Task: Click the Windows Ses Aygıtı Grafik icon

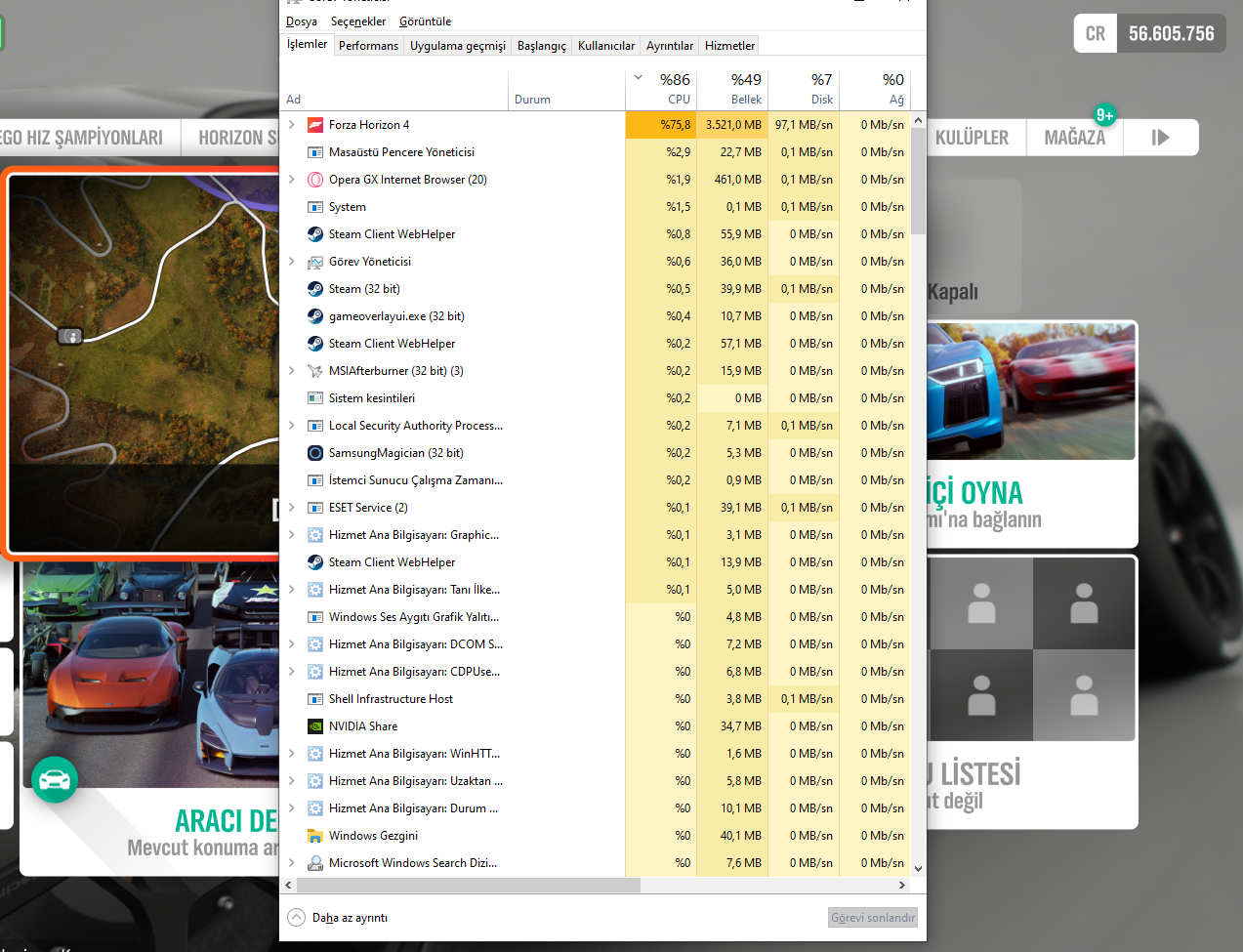Action: [315, 617]
